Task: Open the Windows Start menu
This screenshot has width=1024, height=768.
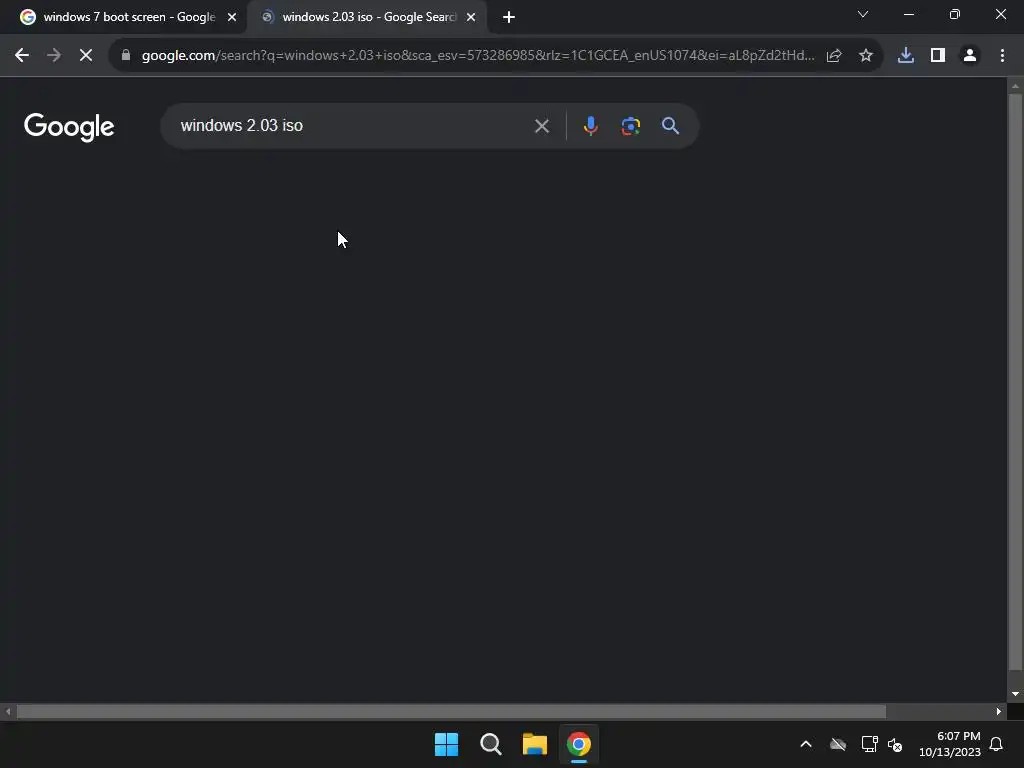Action: point(447,744)
